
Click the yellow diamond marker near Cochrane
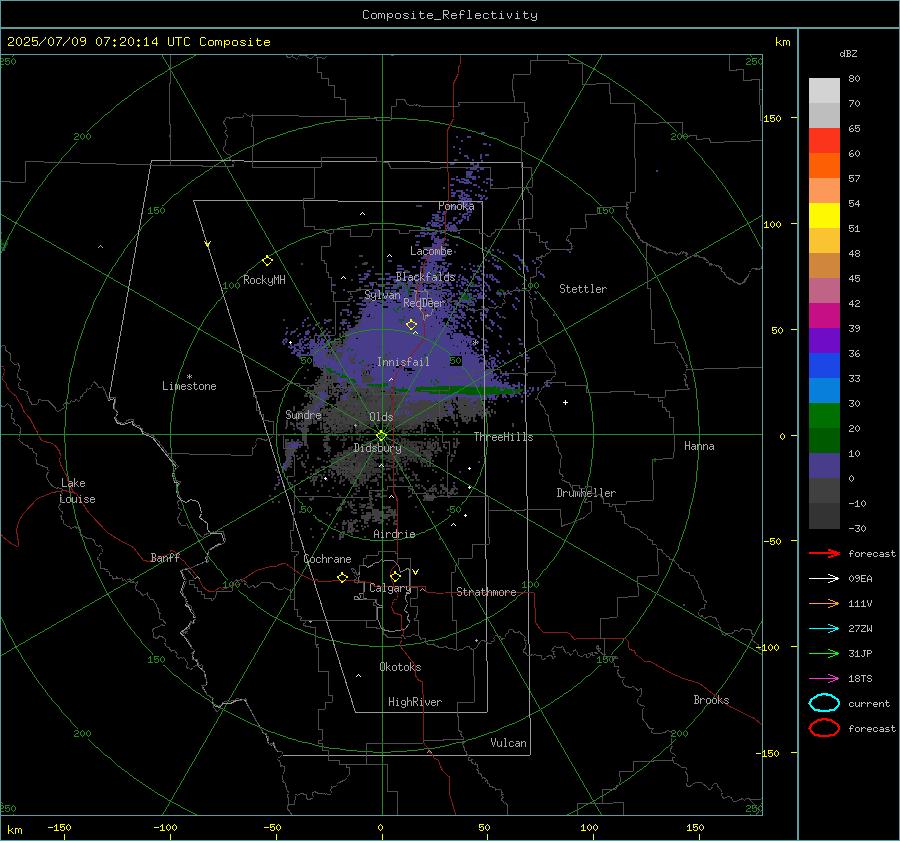click(x=343, y=577)
